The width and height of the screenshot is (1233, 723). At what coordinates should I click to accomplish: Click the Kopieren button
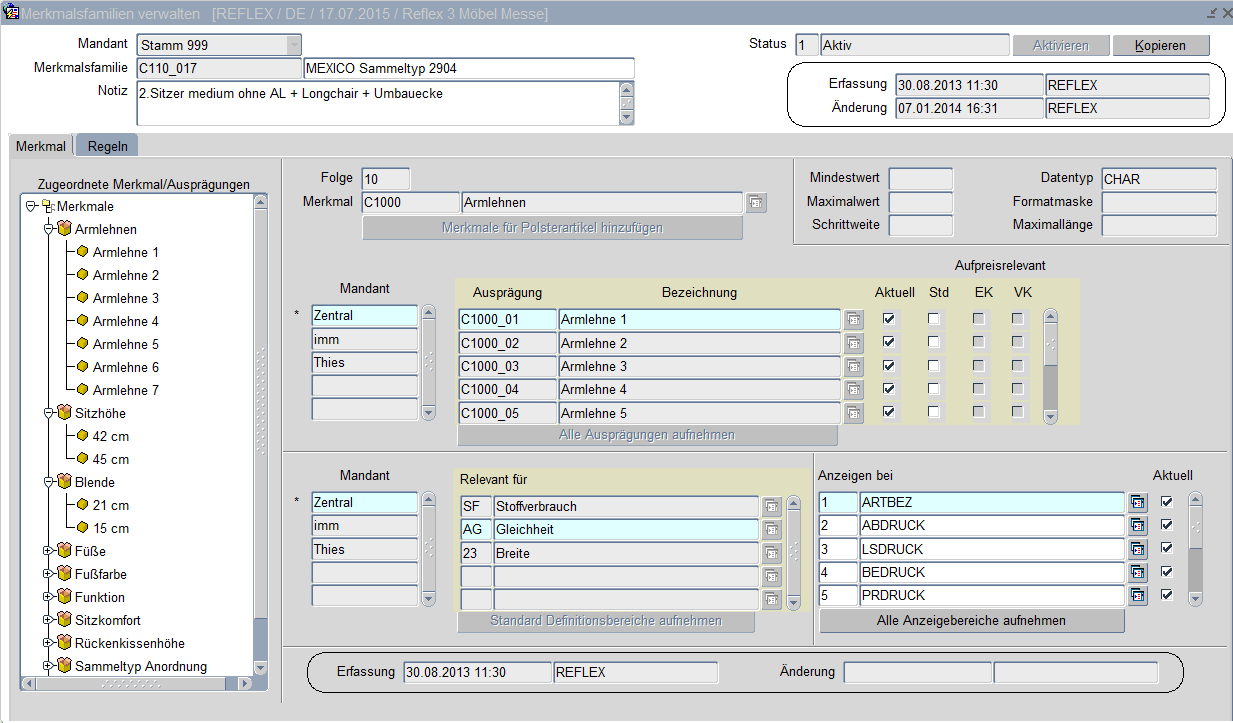[1160, 46]
